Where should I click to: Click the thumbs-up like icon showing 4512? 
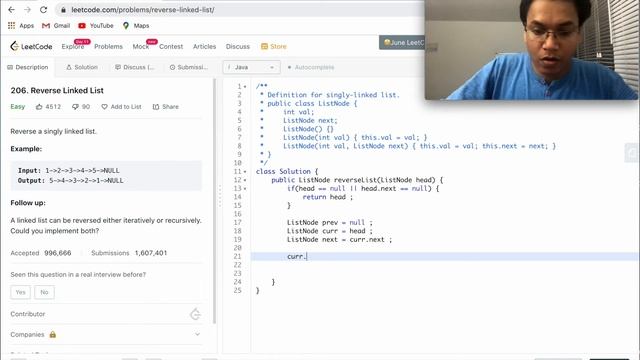tap(39, 107)
